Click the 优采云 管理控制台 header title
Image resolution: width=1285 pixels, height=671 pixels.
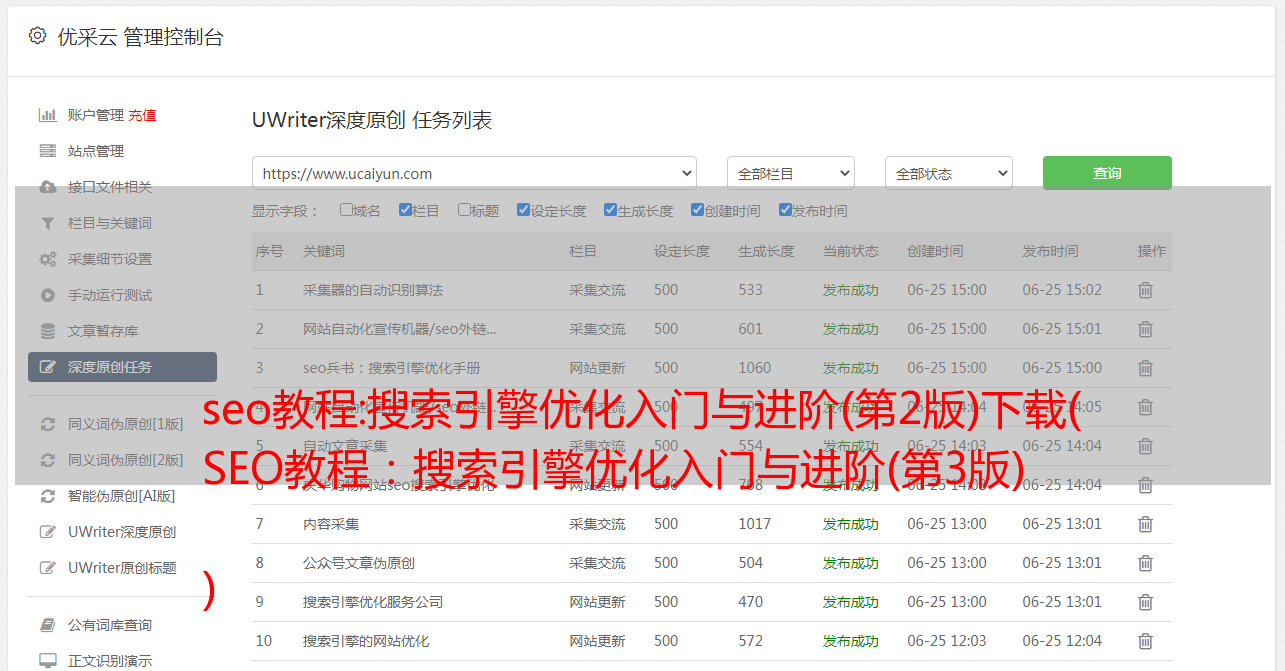140,37
